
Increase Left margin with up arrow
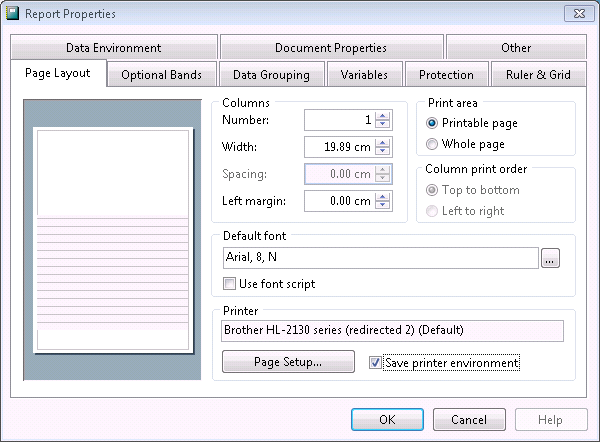click(x=382, y=197)
